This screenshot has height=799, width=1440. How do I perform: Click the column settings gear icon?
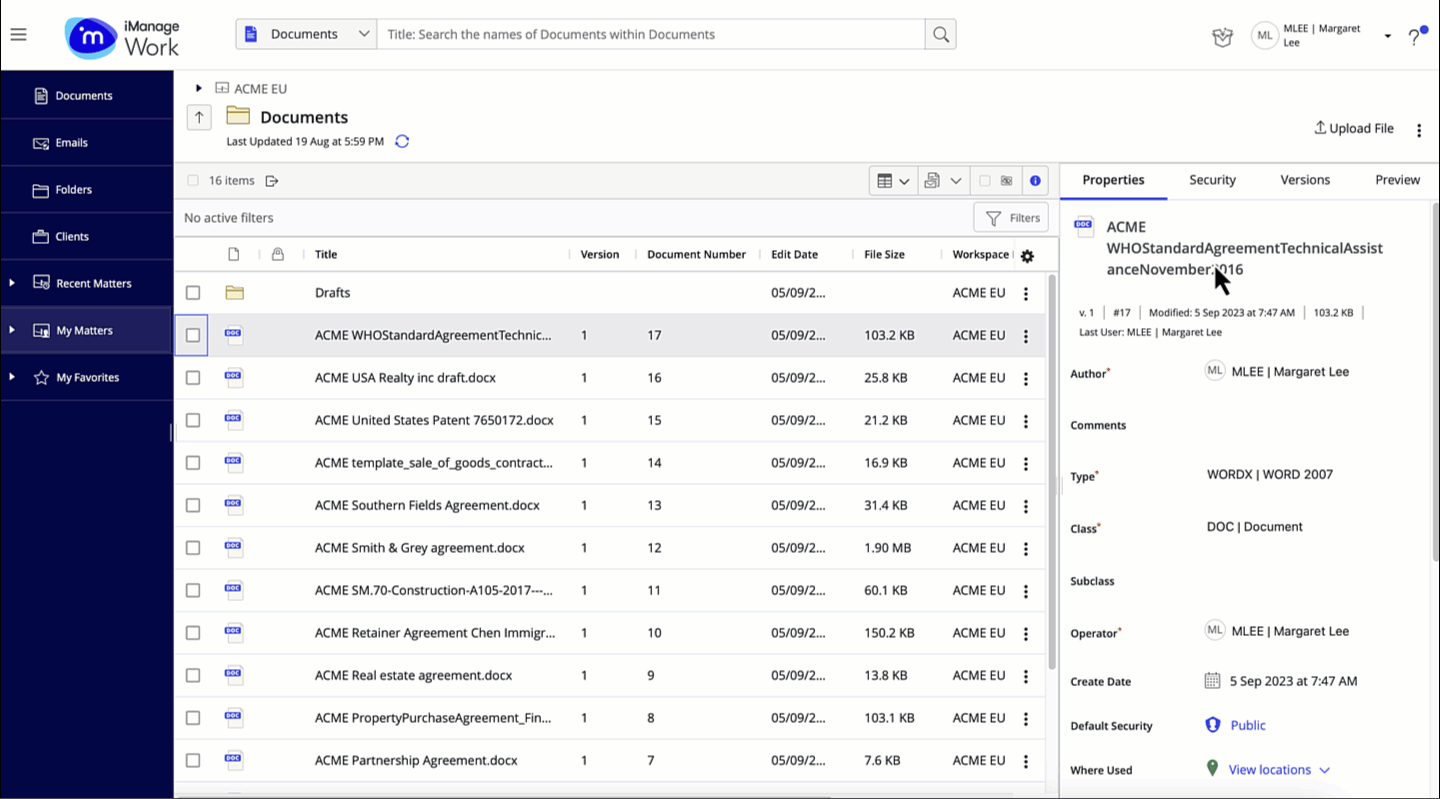[1027, 256]
